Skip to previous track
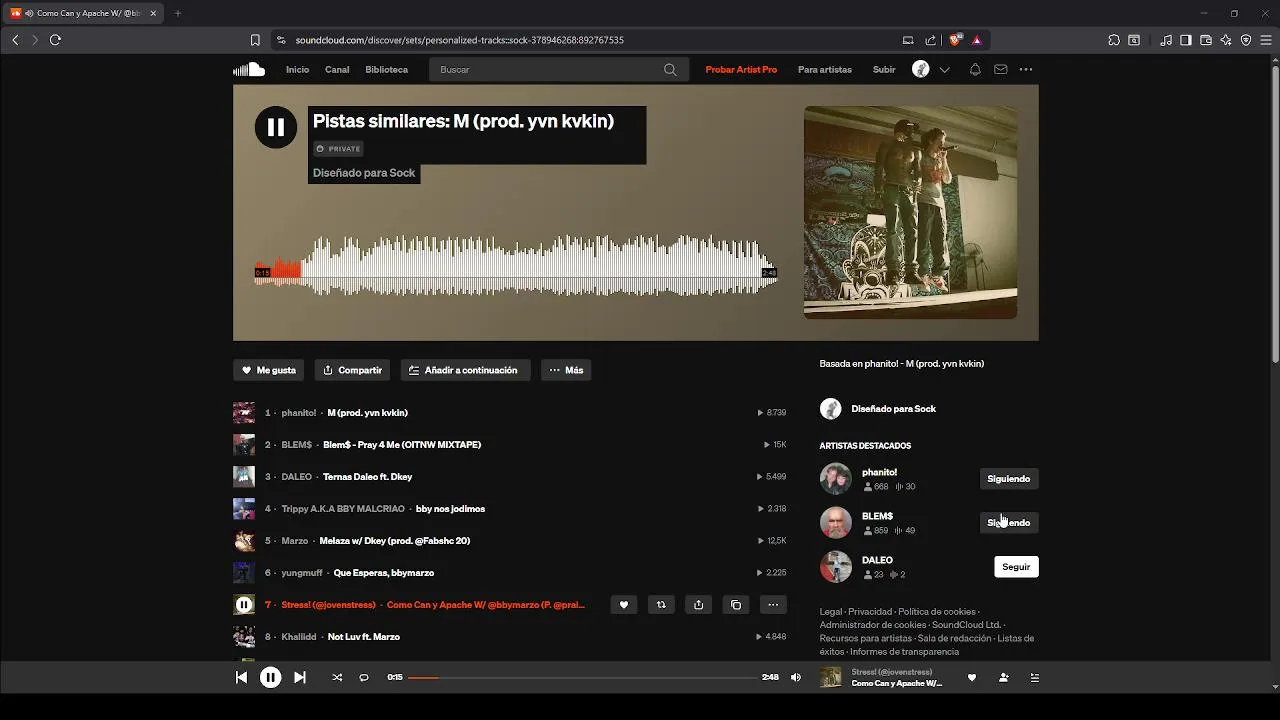The width and height of the screenshot is (1280, 720). coord(241,677)
